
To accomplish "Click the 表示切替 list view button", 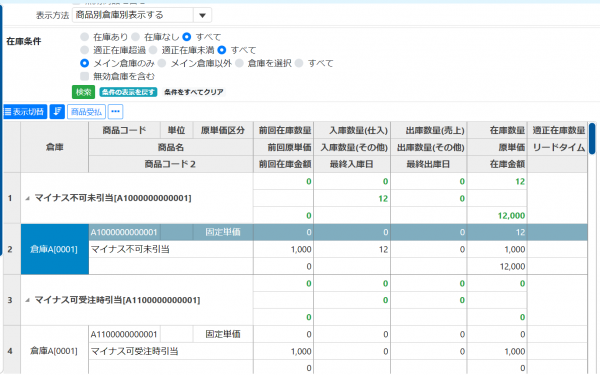I will pos(25,112).
